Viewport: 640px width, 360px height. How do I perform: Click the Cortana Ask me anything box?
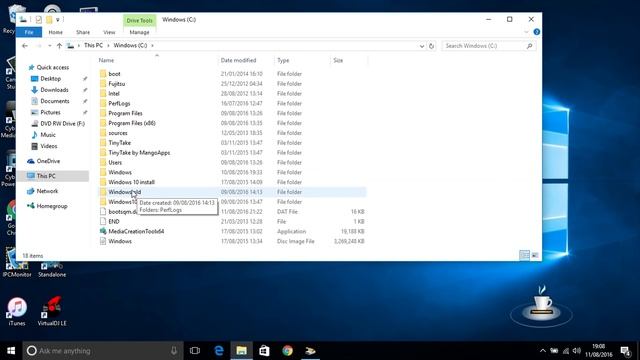coord(103,351)
